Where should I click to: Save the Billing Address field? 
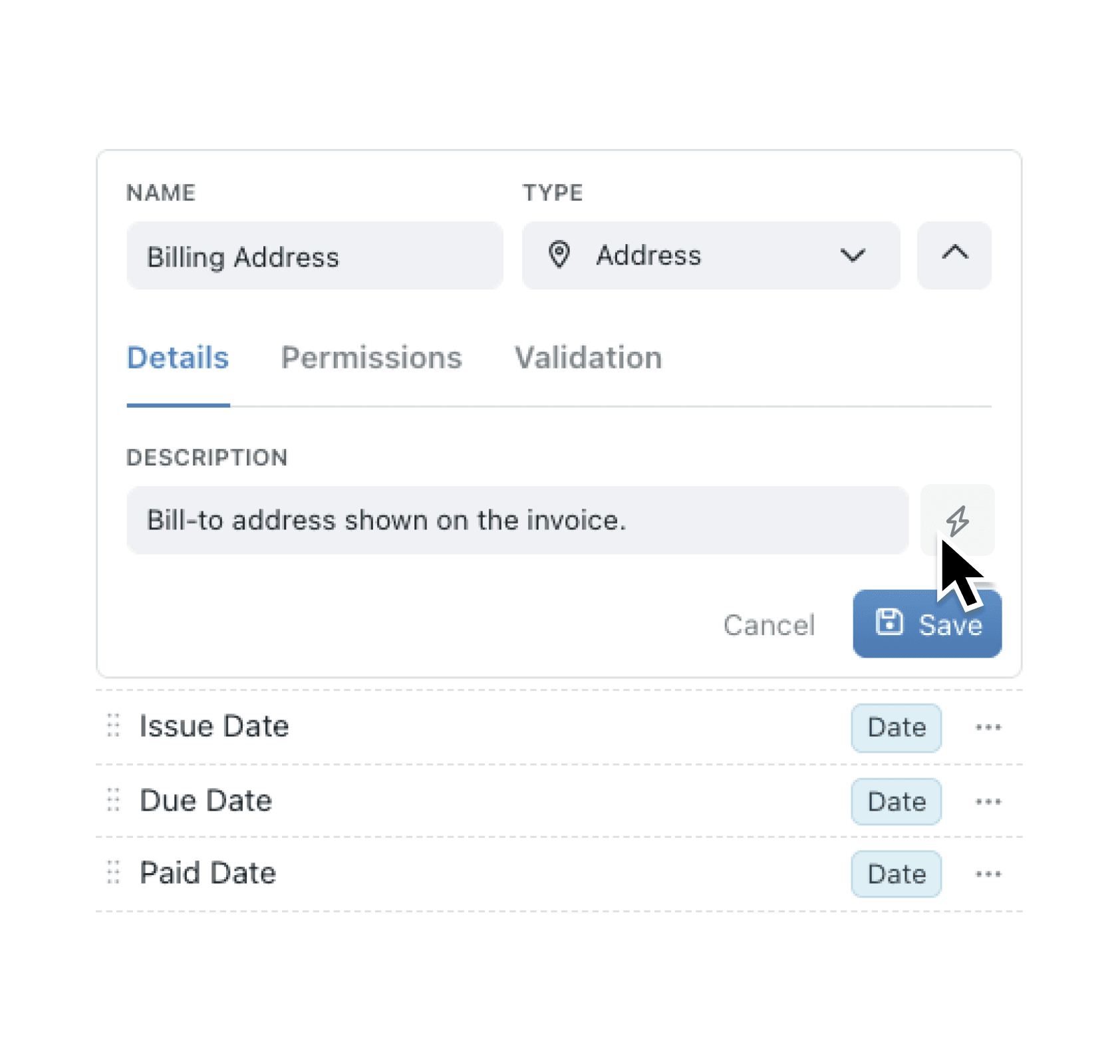tap(926, 624)
